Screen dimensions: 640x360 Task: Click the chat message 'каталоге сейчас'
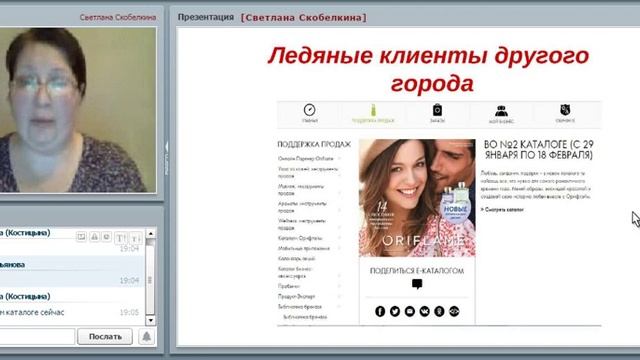pos(32,312)
